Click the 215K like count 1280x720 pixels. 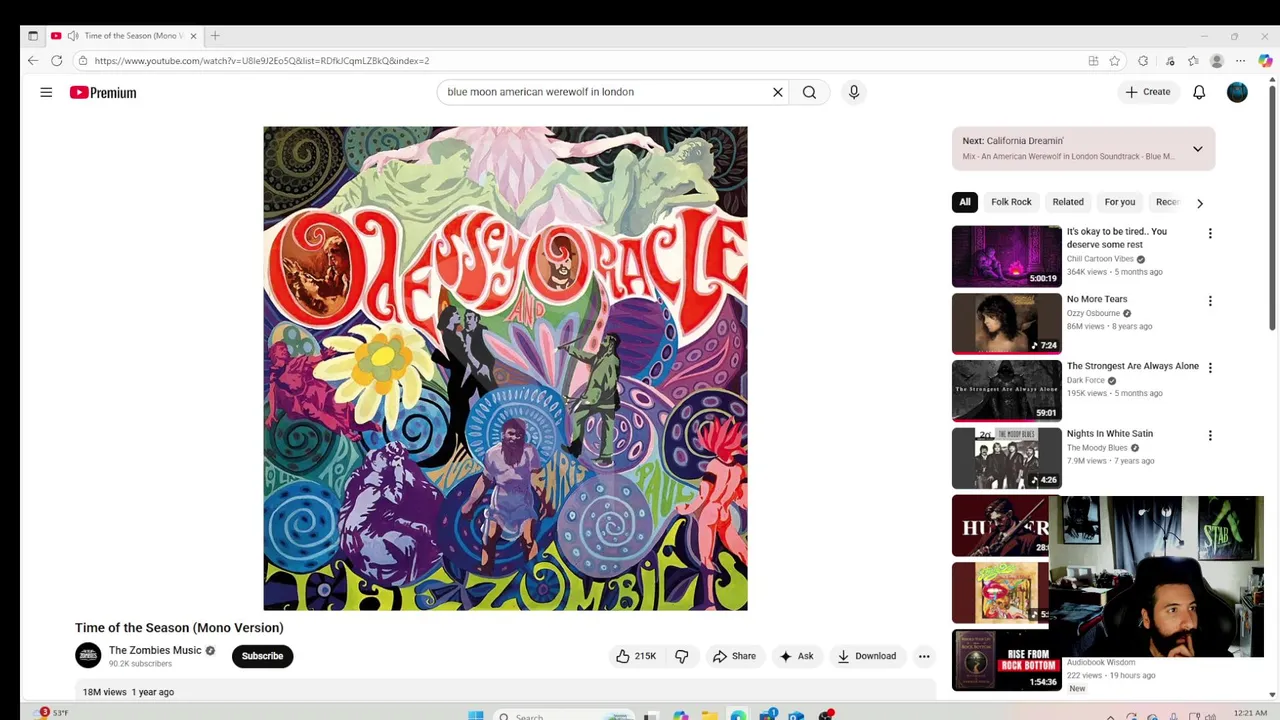[x=645, y=656]
